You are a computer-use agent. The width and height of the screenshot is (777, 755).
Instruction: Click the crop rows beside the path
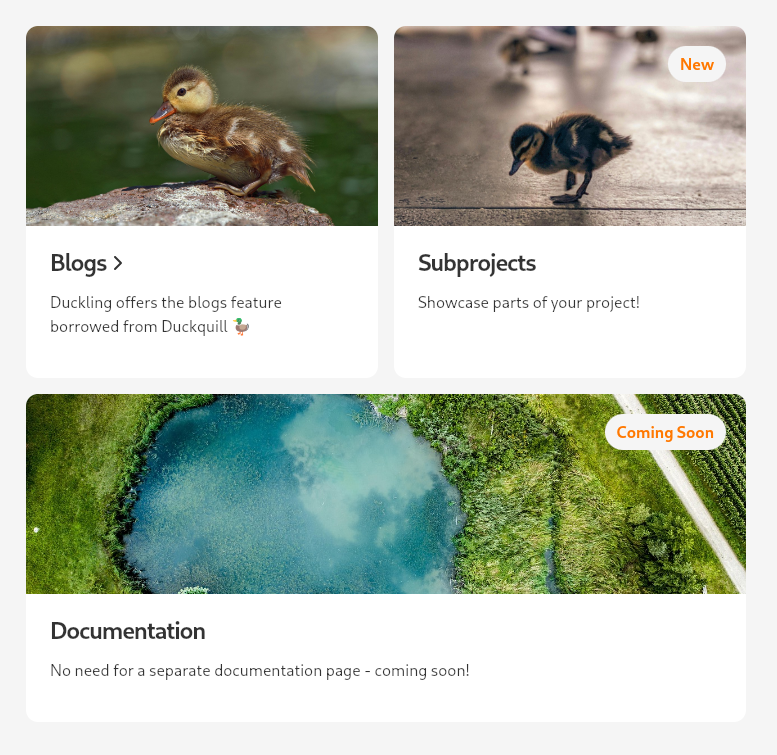[x=714, y=446]
